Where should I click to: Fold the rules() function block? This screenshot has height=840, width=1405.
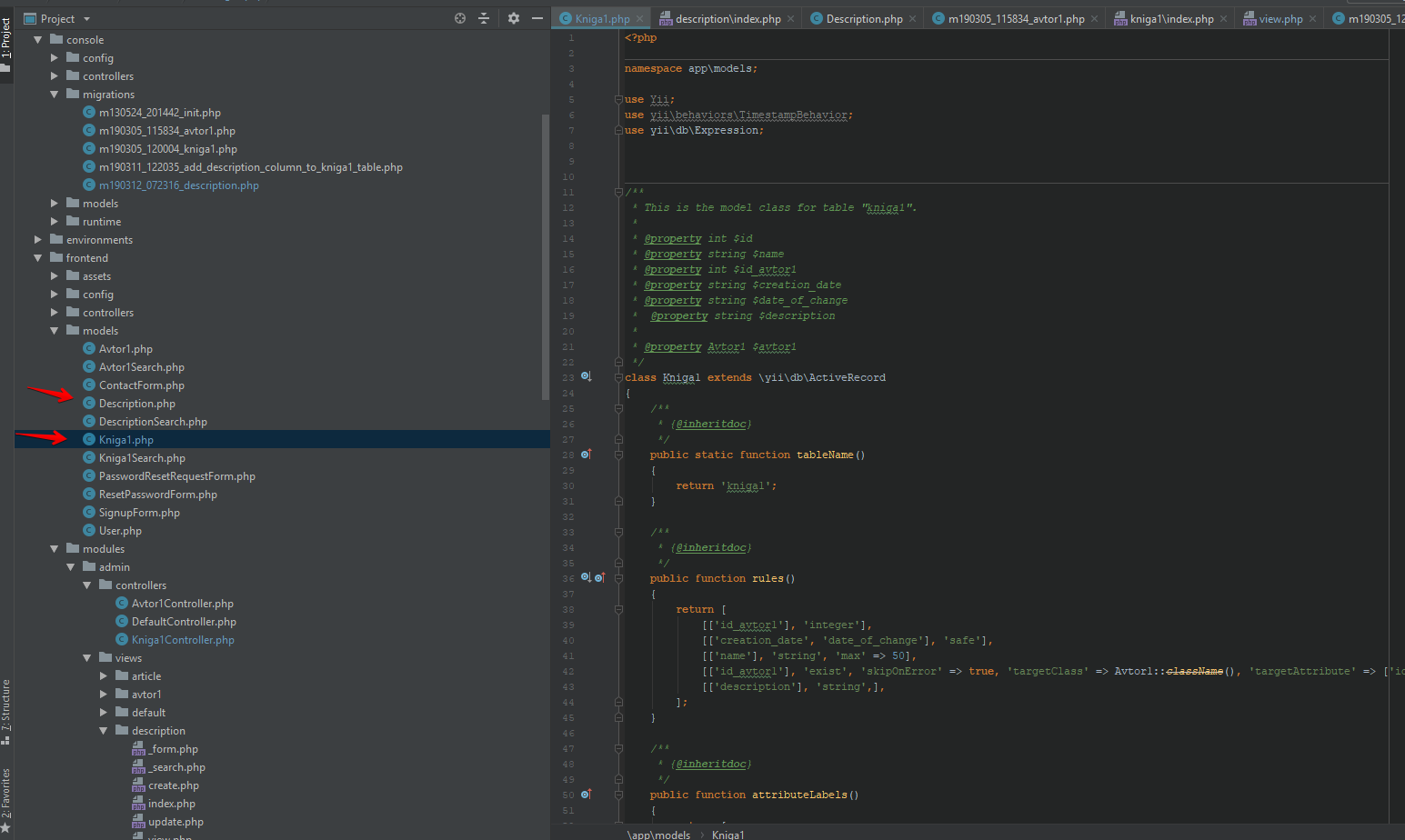pos(618,578)
